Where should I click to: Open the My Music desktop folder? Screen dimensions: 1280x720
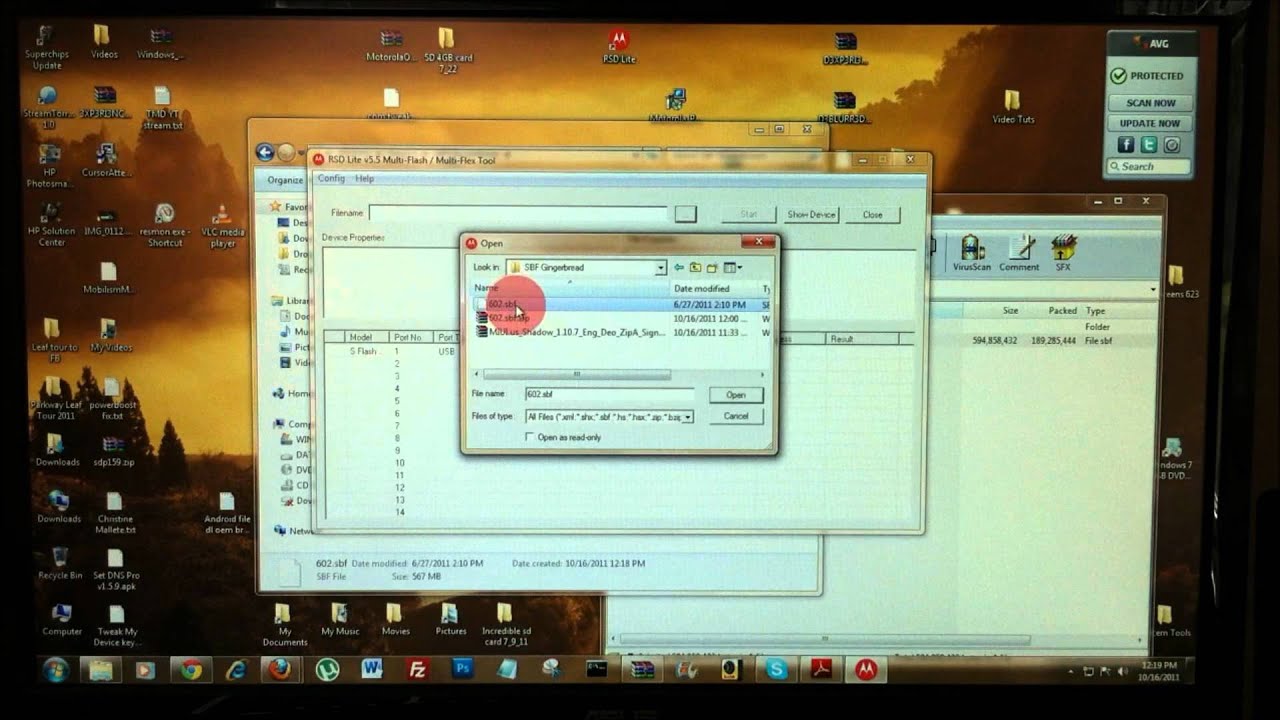(x=340, y=619)
